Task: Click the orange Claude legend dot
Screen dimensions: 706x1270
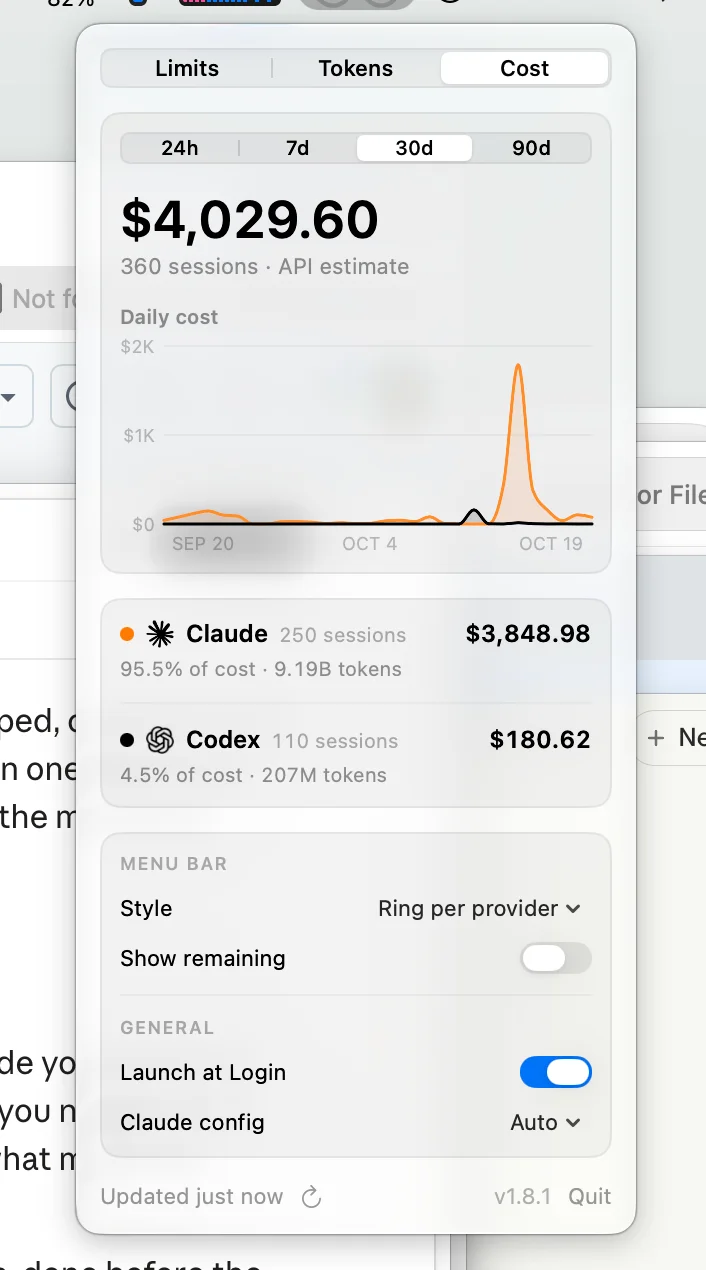Action: (127, 634)
